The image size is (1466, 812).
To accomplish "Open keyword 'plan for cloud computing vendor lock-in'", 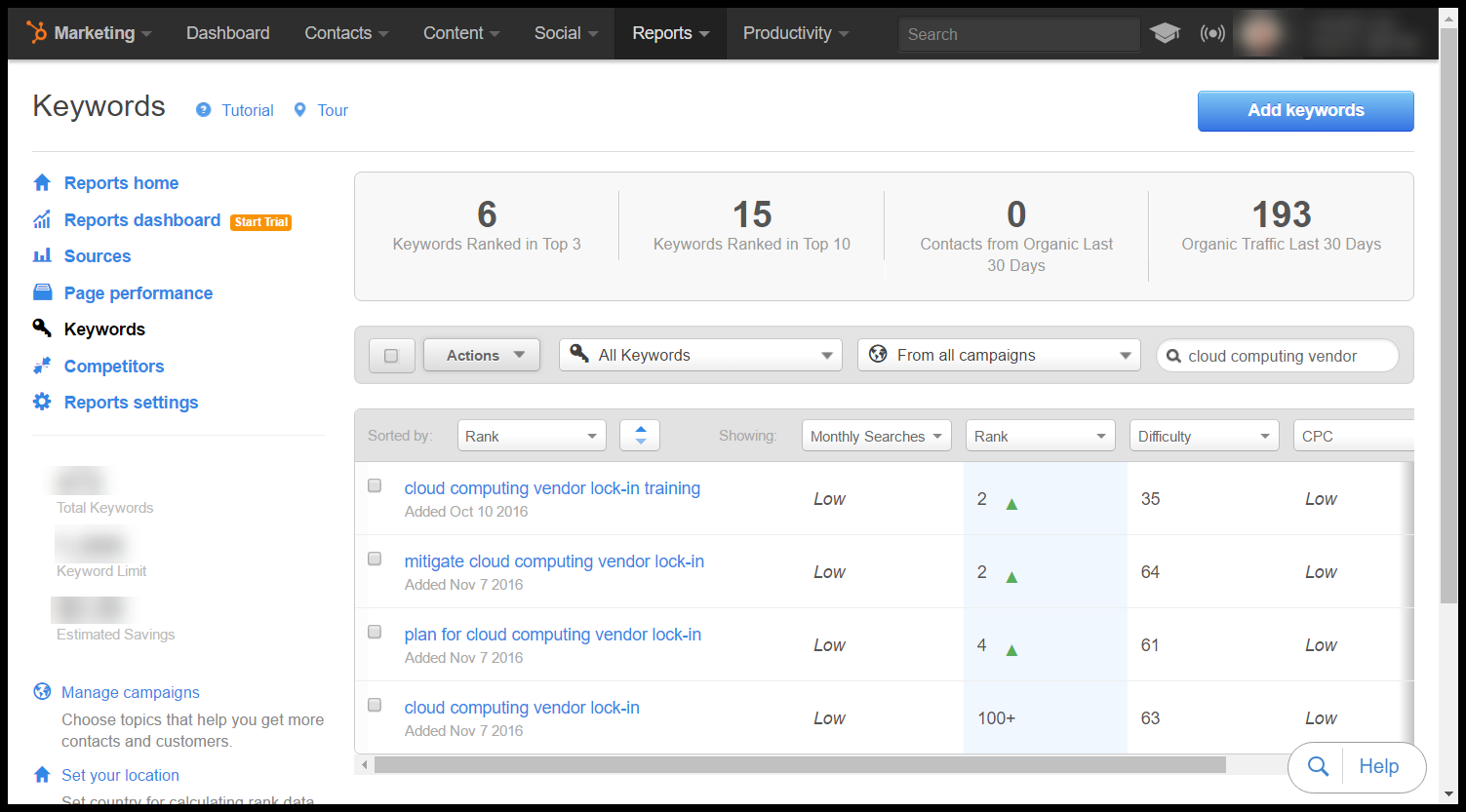I will tap(553, 635).
